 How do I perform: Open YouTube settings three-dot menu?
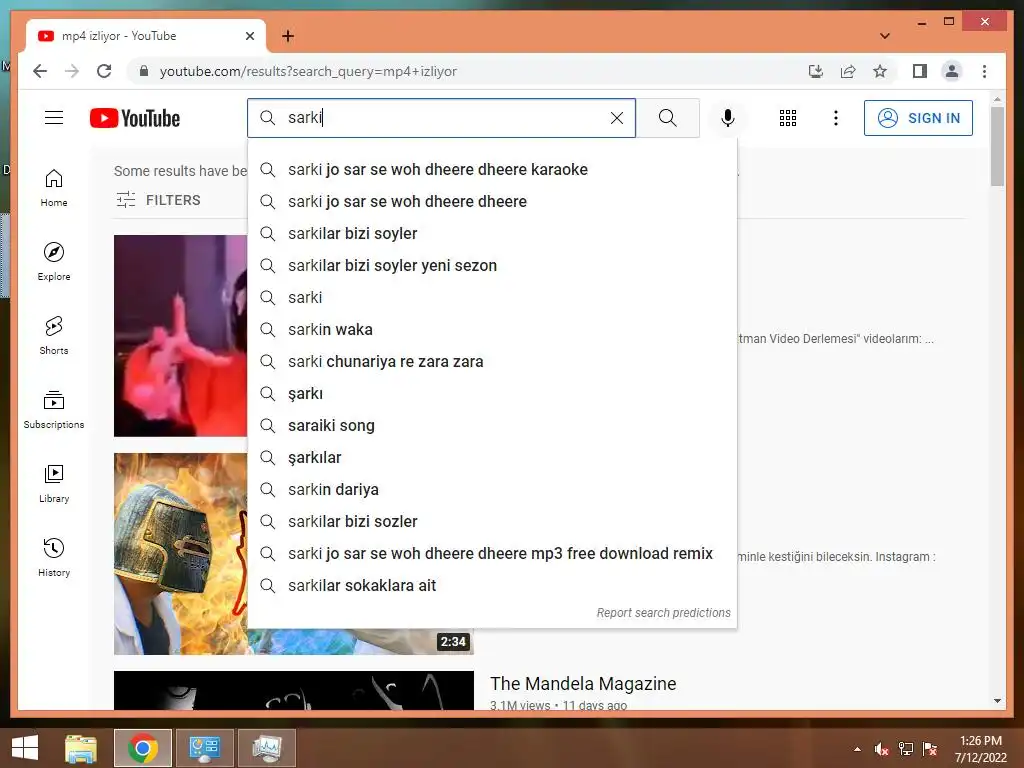[x=835, y=118]
